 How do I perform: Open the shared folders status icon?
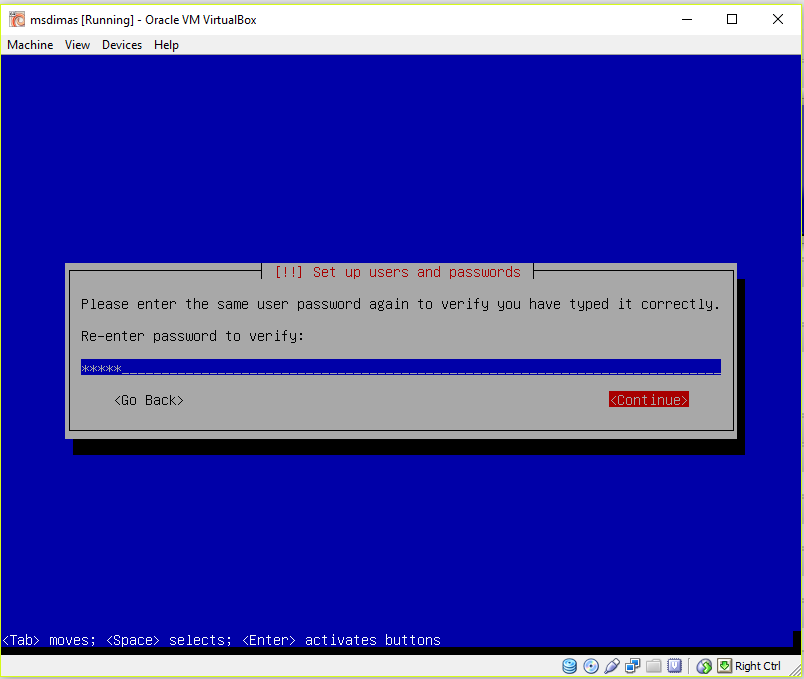(x=654, y=666)
